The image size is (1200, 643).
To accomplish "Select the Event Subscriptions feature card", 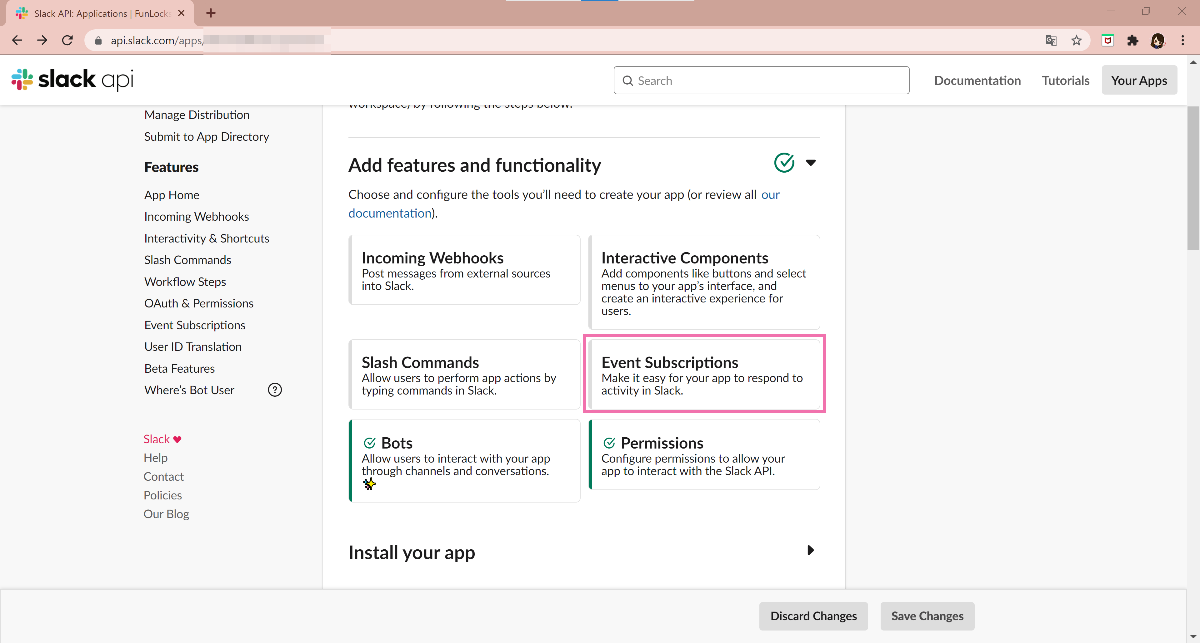I will pos(705,375).
